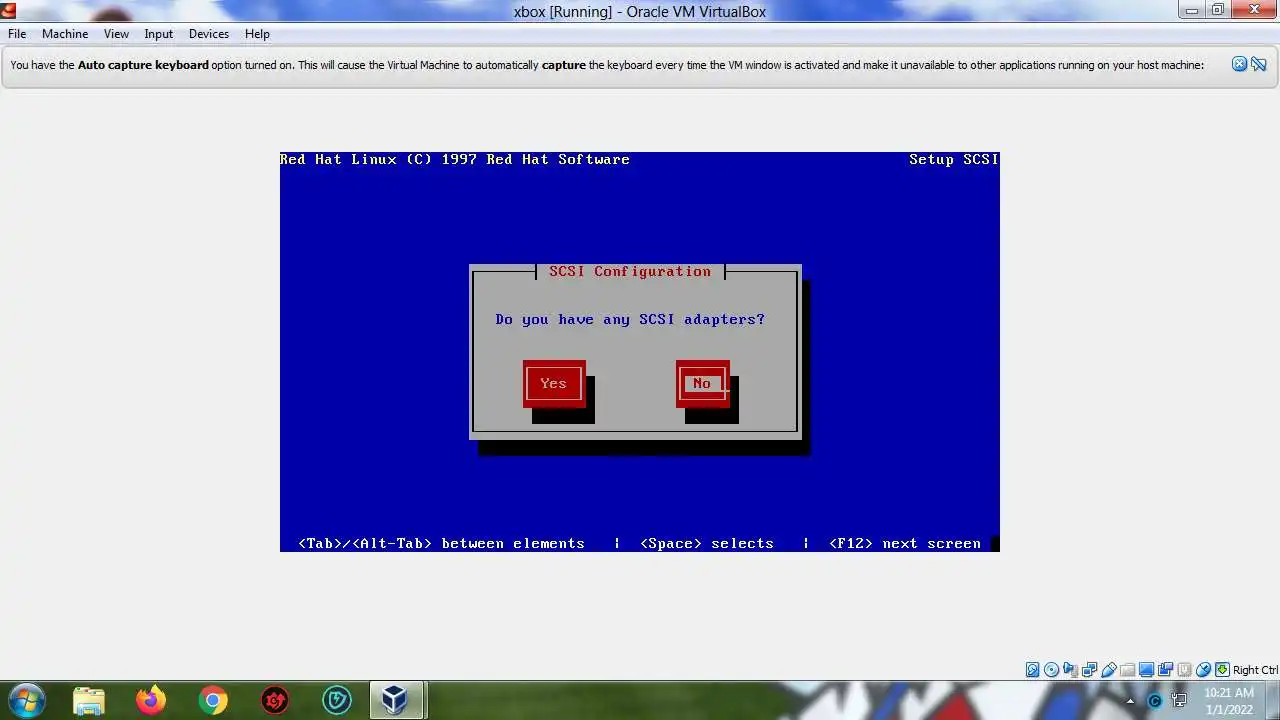Click the 'SCSI Configuration' dialog title
Image resolution: width=1280 pixels, height=720 pixels.
630,271
